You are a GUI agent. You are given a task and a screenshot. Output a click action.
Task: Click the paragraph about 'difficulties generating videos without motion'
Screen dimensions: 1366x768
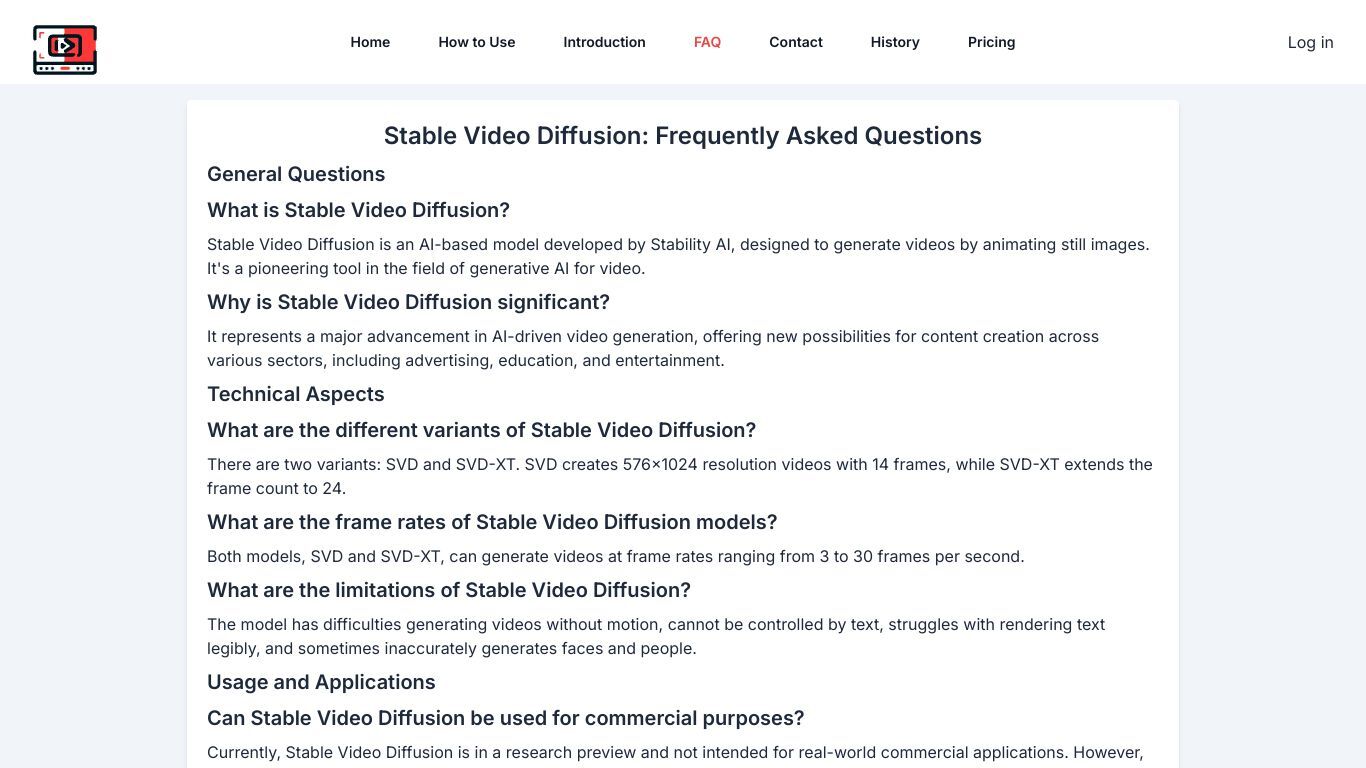point(656,636)
